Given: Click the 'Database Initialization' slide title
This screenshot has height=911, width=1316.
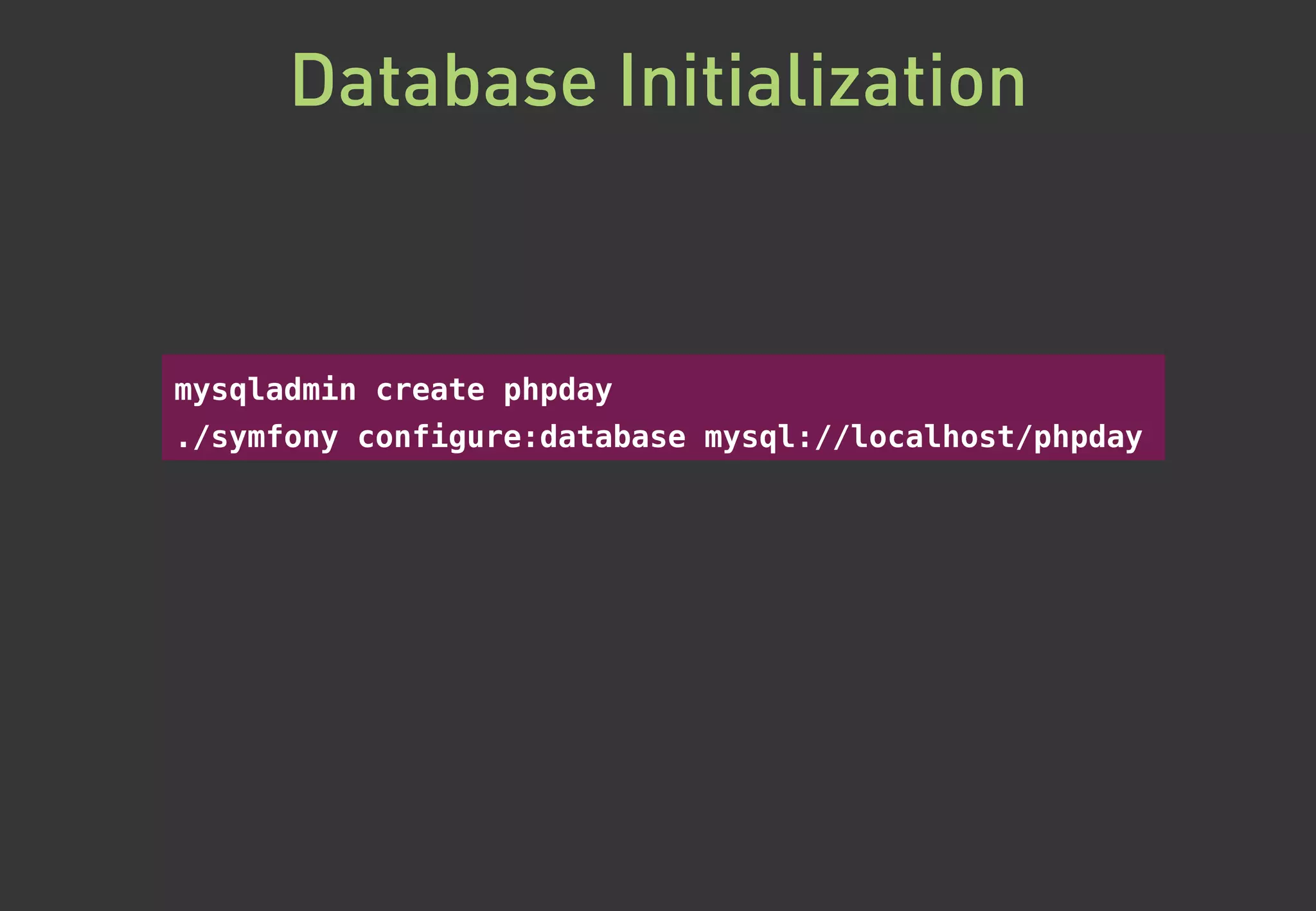Looking at the screenshot, I should tap(658, 80).
